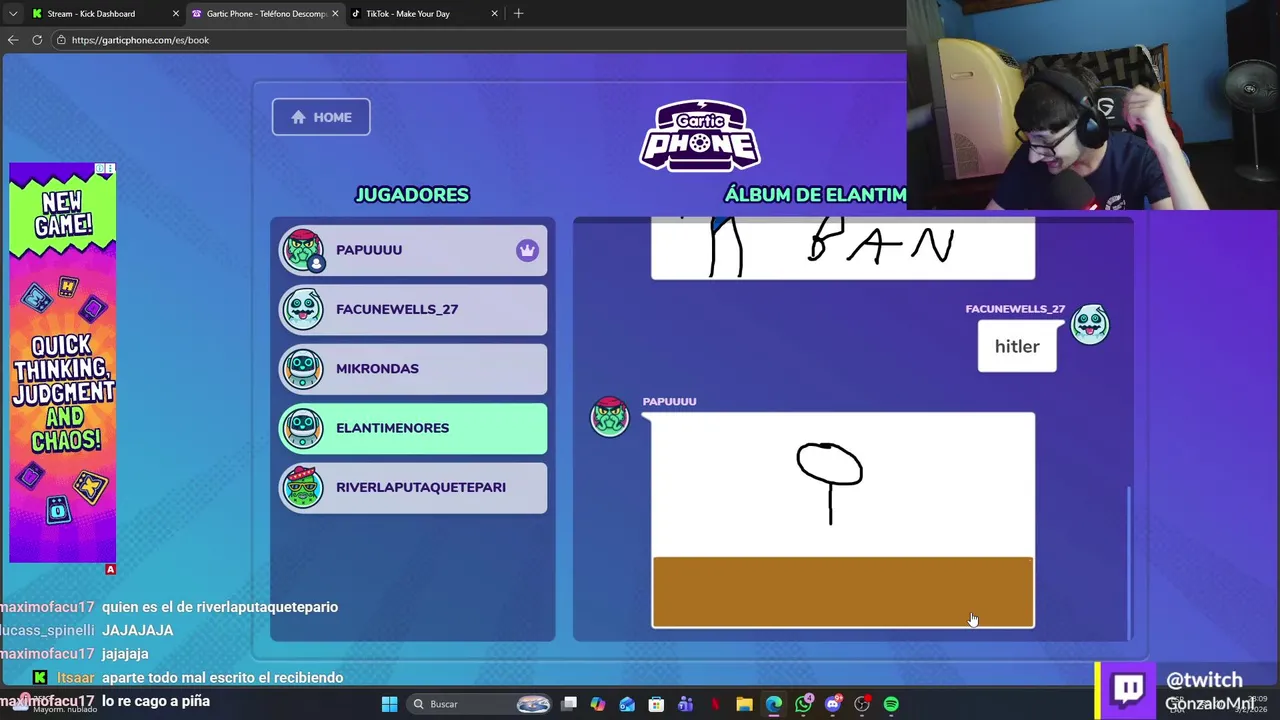Click the FACUNEWELLS_27 name above the answer
Viewport: 1280px width, 720px height.
click(x=1015, y=309)
